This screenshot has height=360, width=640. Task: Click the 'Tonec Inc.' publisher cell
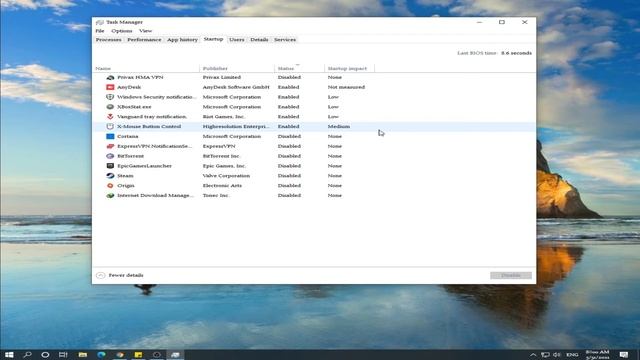click(x=216, y=195)
